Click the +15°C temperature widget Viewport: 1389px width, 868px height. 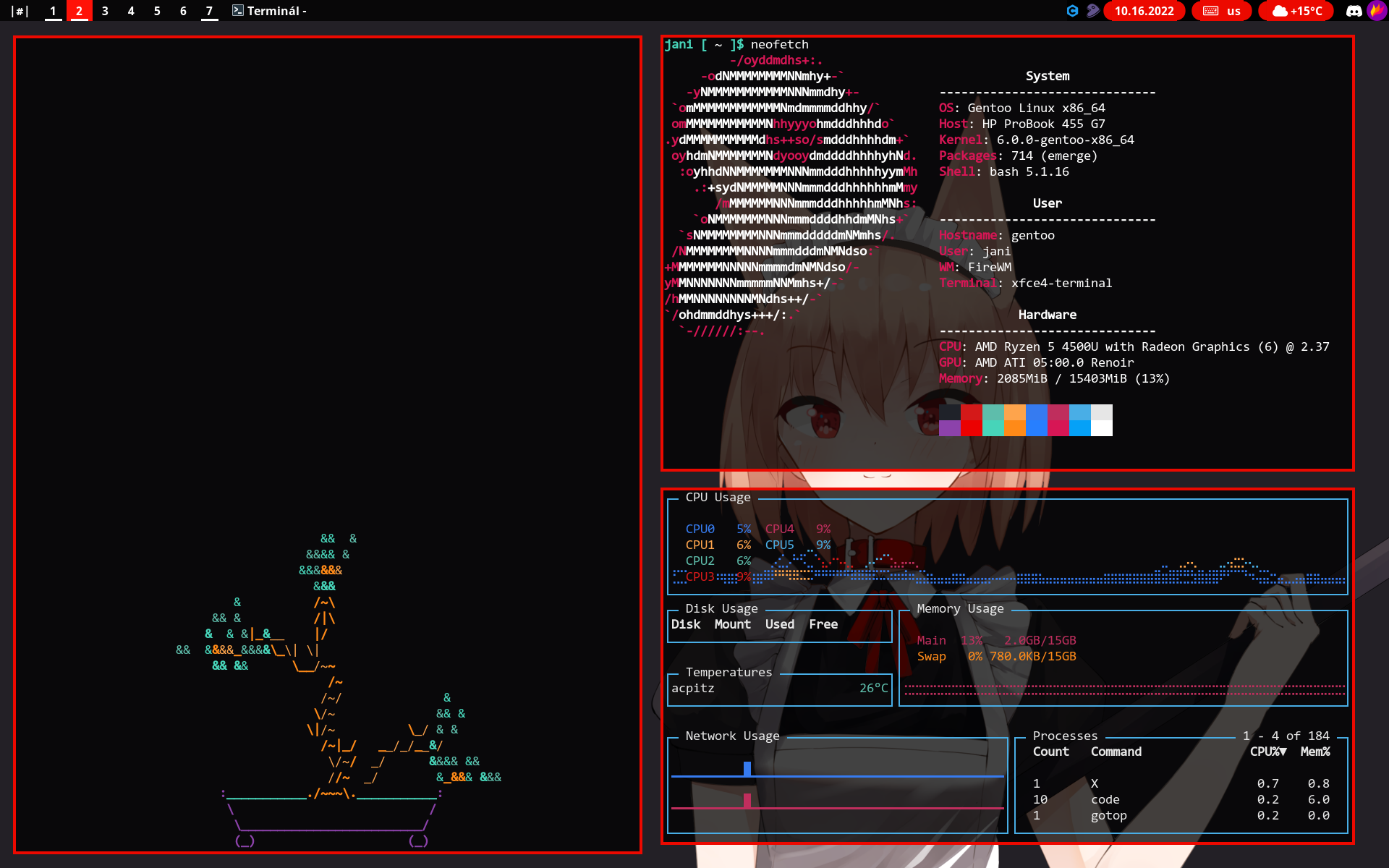[1306, 11]
